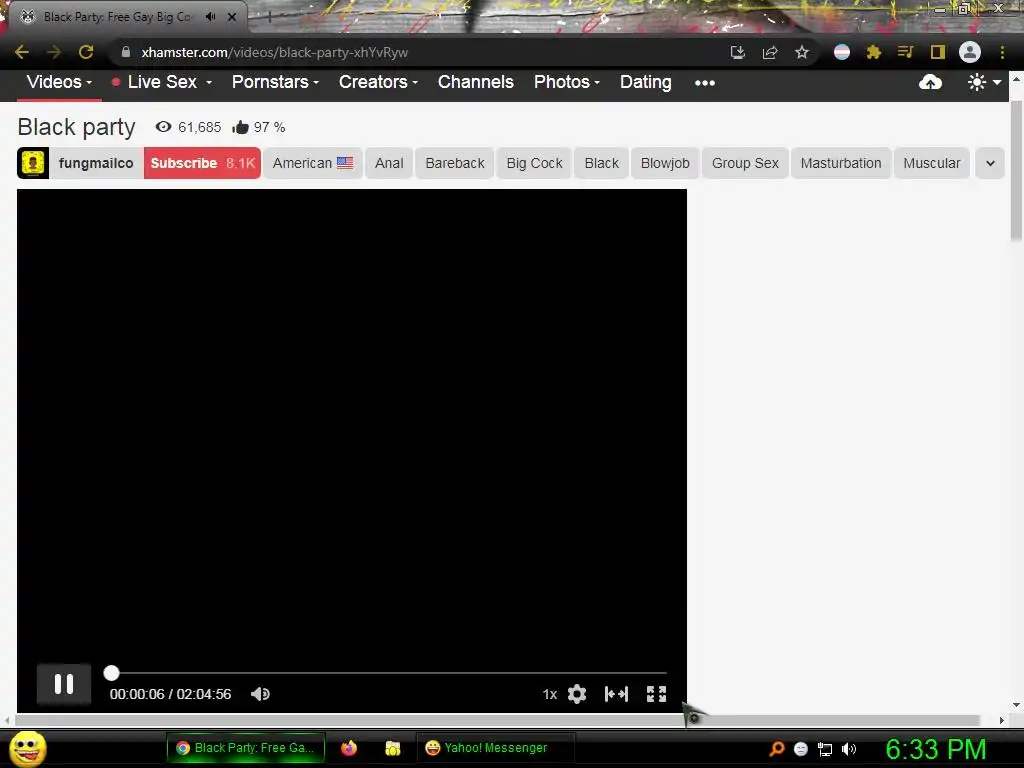Select the Group Sex tag
The image size is (1024, 768).
745,163
